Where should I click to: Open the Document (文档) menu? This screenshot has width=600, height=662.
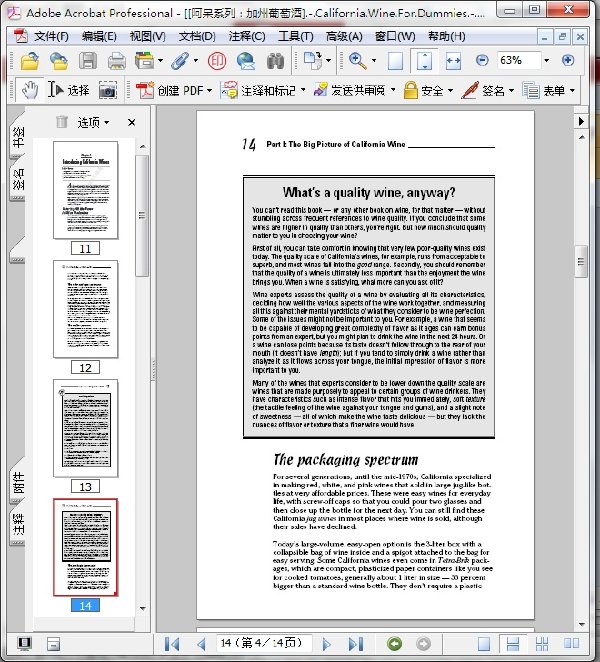coord(197,37)
